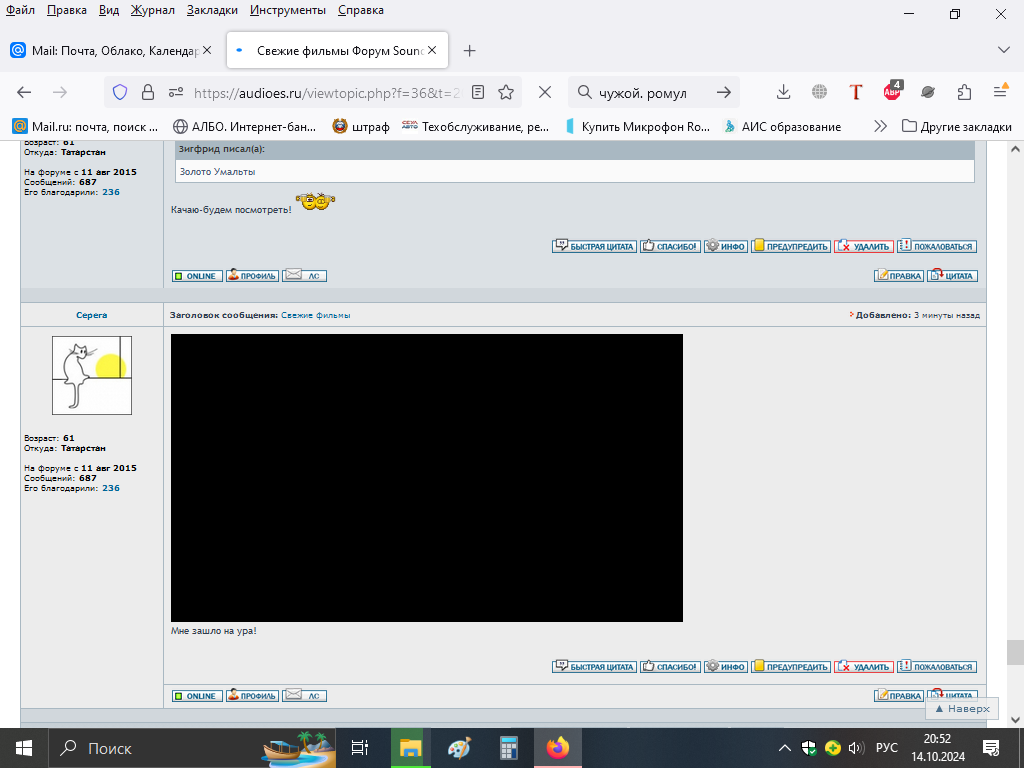Image resolution: width=1024 pixels, height=768 pixels.
Task: Open the Firefox hamburger application menu
Action: tap(1000, 92)
